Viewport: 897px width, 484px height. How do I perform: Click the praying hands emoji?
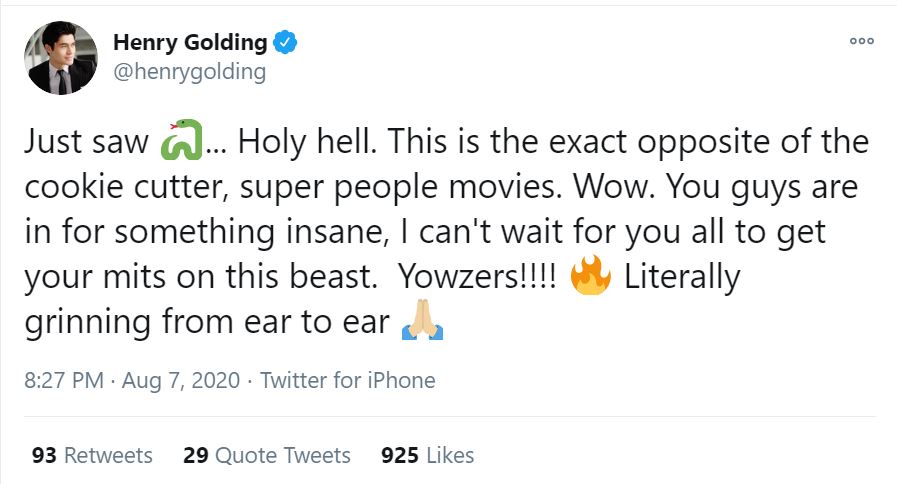[x=421, y=324]
